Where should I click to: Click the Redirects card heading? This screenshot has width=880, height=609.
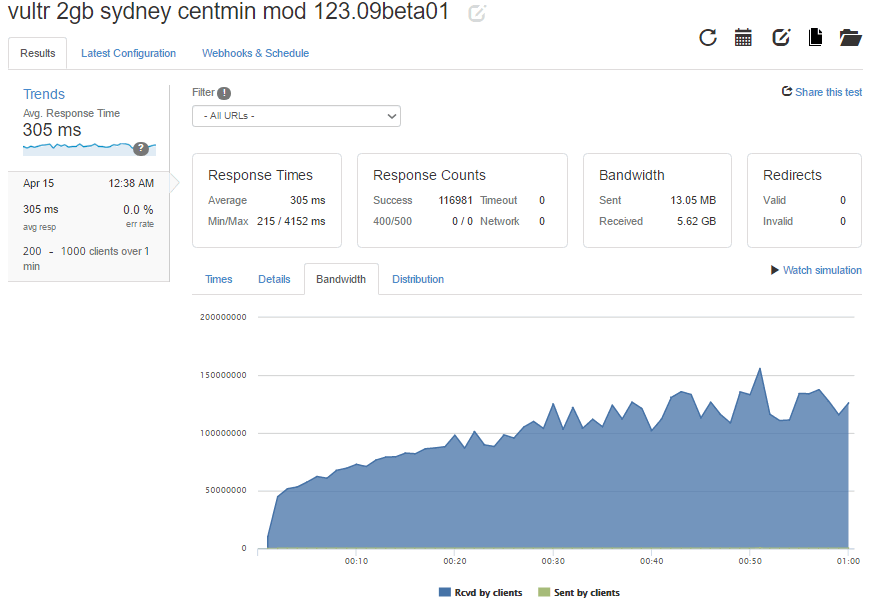pyautogui.click(x=792, y=175)
